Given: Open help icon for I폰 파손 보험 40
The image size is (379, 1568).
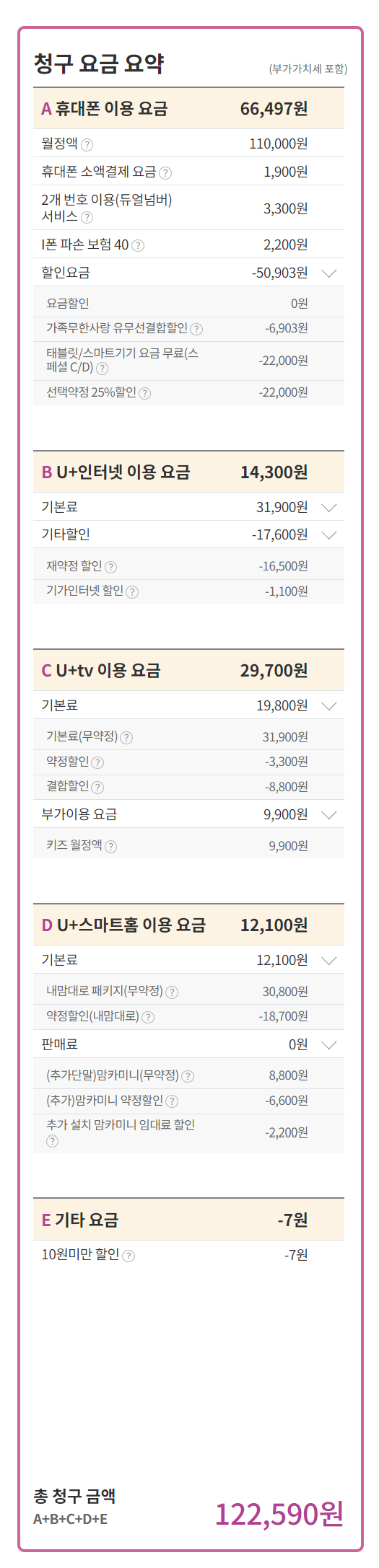Looking at the screenshot, I should [138, 246].
